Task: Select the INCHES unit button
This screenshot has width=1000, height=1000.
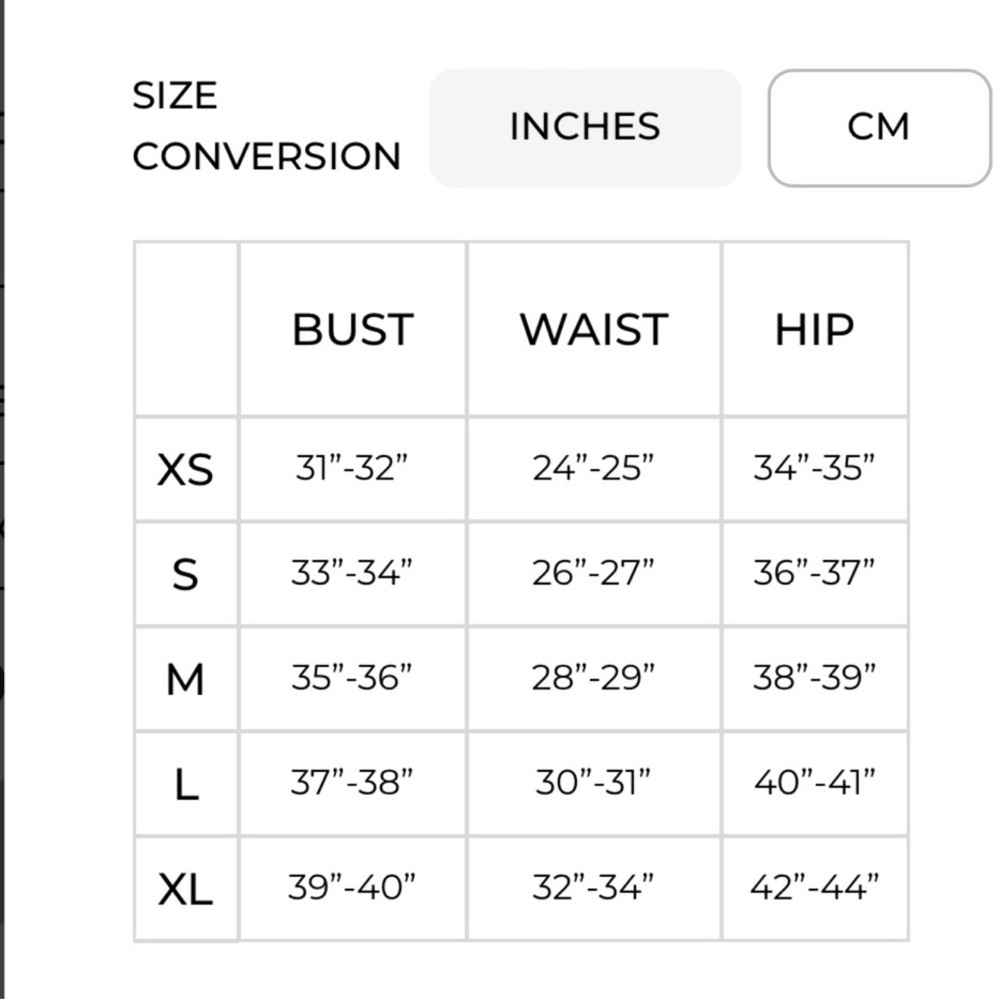Action: point(585,128)
